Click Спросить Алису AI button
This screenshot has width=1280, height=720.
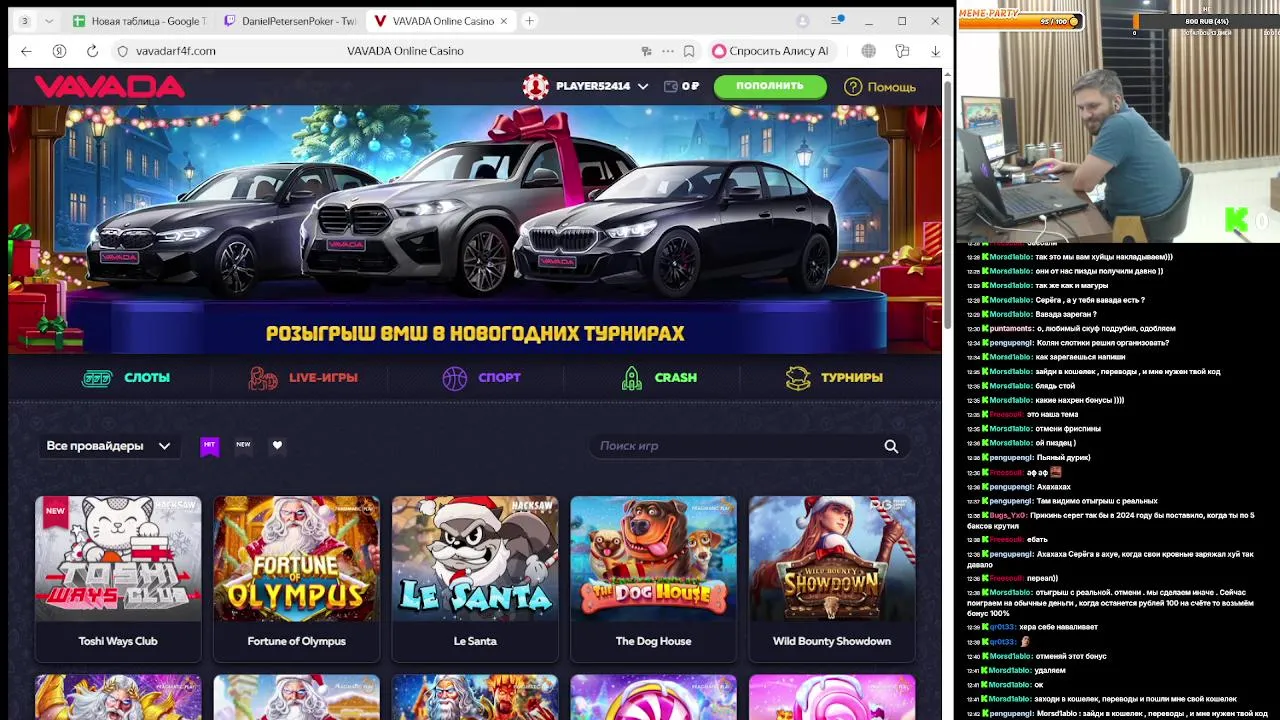pyautogui.click(x=771, y=51)
